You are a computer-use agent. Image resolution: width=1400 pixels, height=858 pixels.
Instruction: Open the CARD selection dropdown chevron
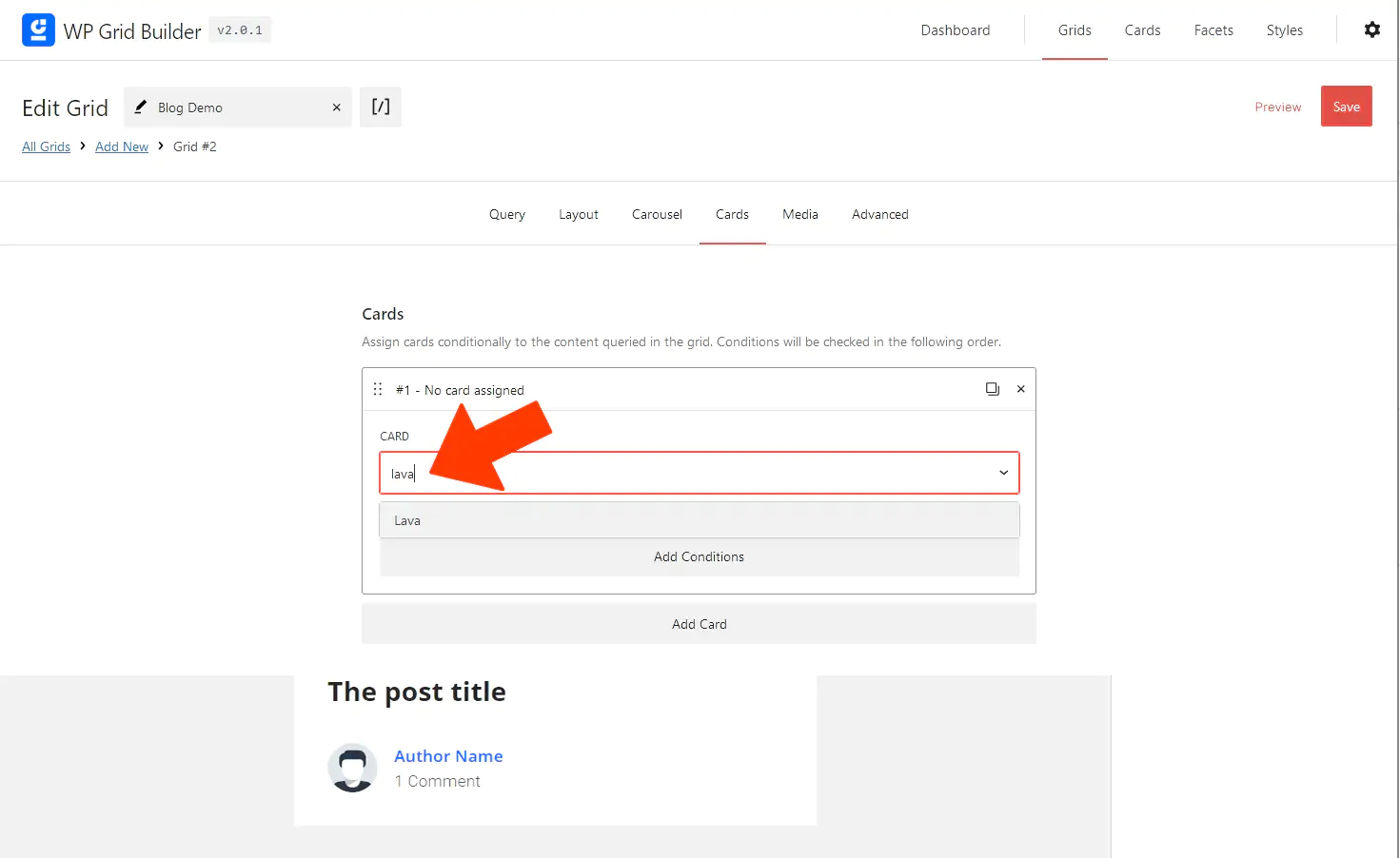pyautogui.click(x=1003, y=473)
